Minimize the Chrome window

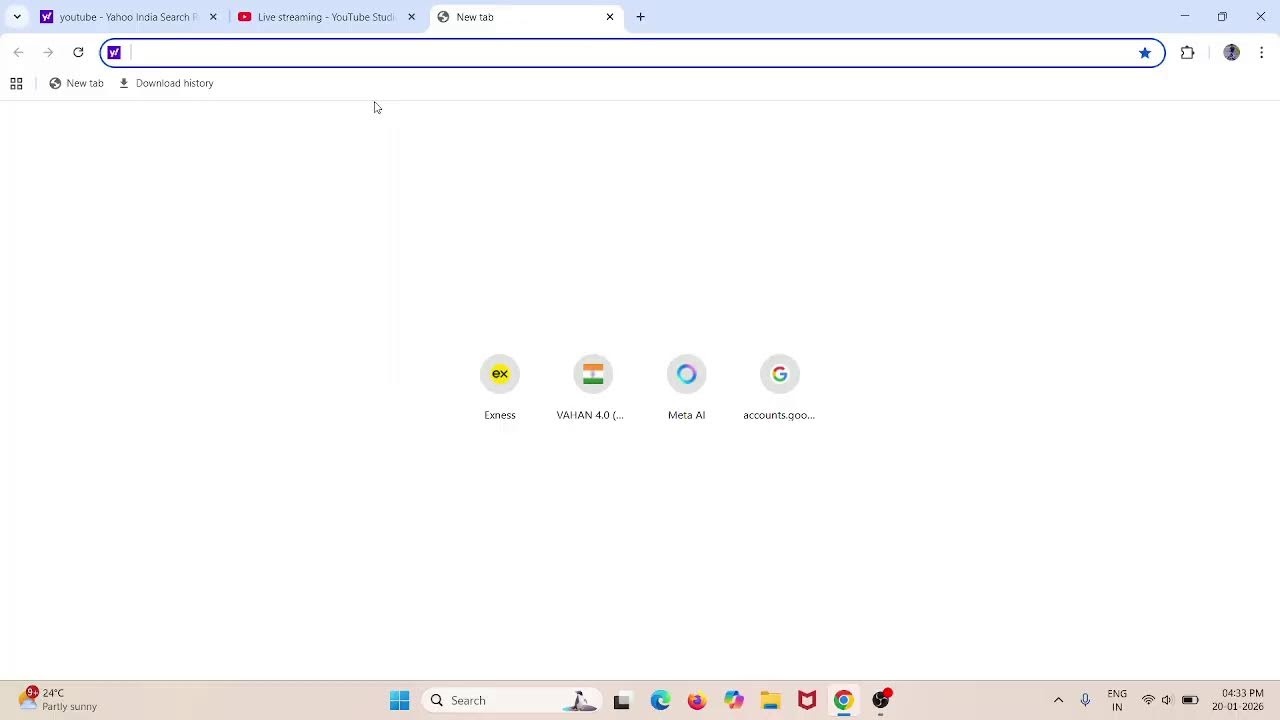pos(1185,16)
